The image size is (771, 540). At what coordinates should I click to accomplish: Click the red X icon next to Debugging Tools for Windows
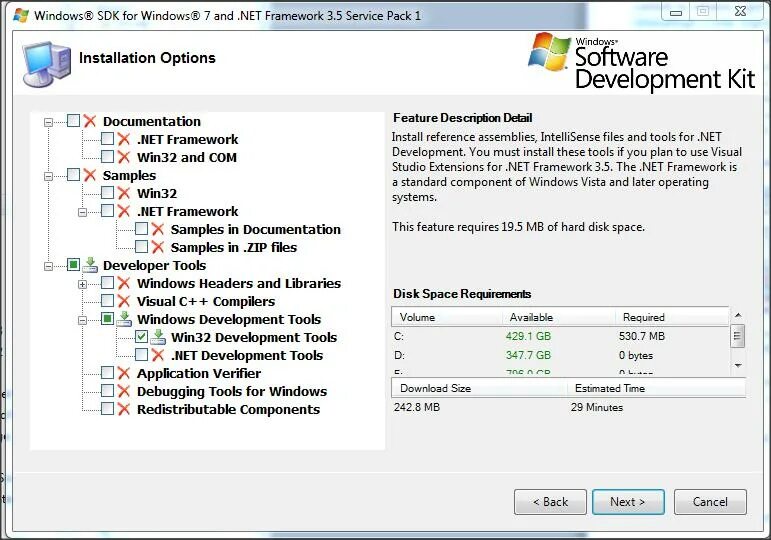click(124, 391)
